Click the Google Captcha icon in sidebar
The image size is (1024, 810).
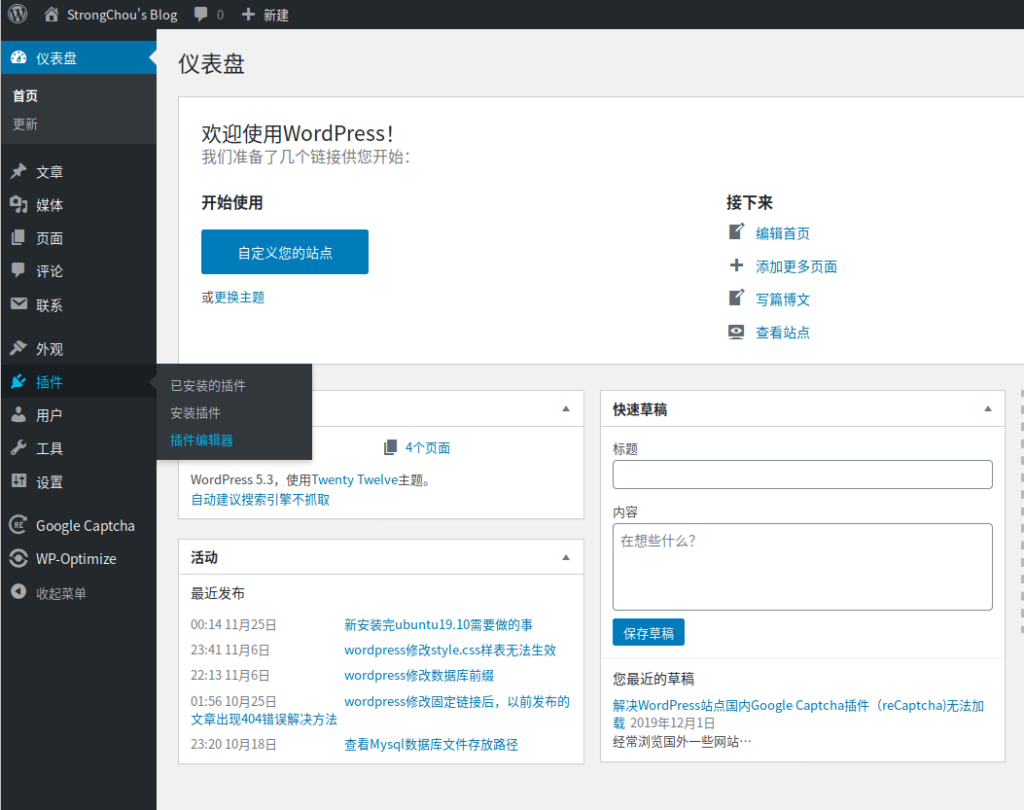click(18, 525)
